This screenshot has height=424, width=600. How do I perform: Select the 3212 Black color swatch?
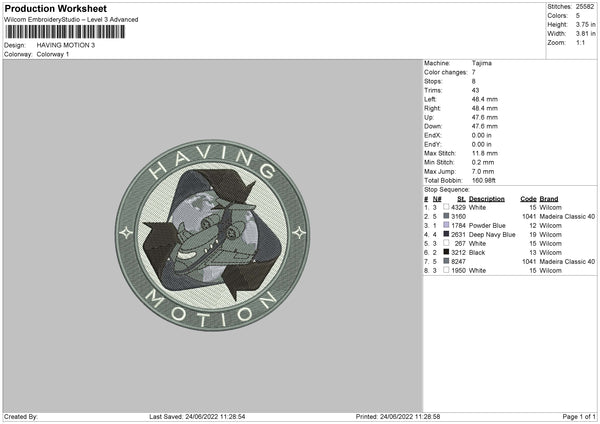point(446,252)
